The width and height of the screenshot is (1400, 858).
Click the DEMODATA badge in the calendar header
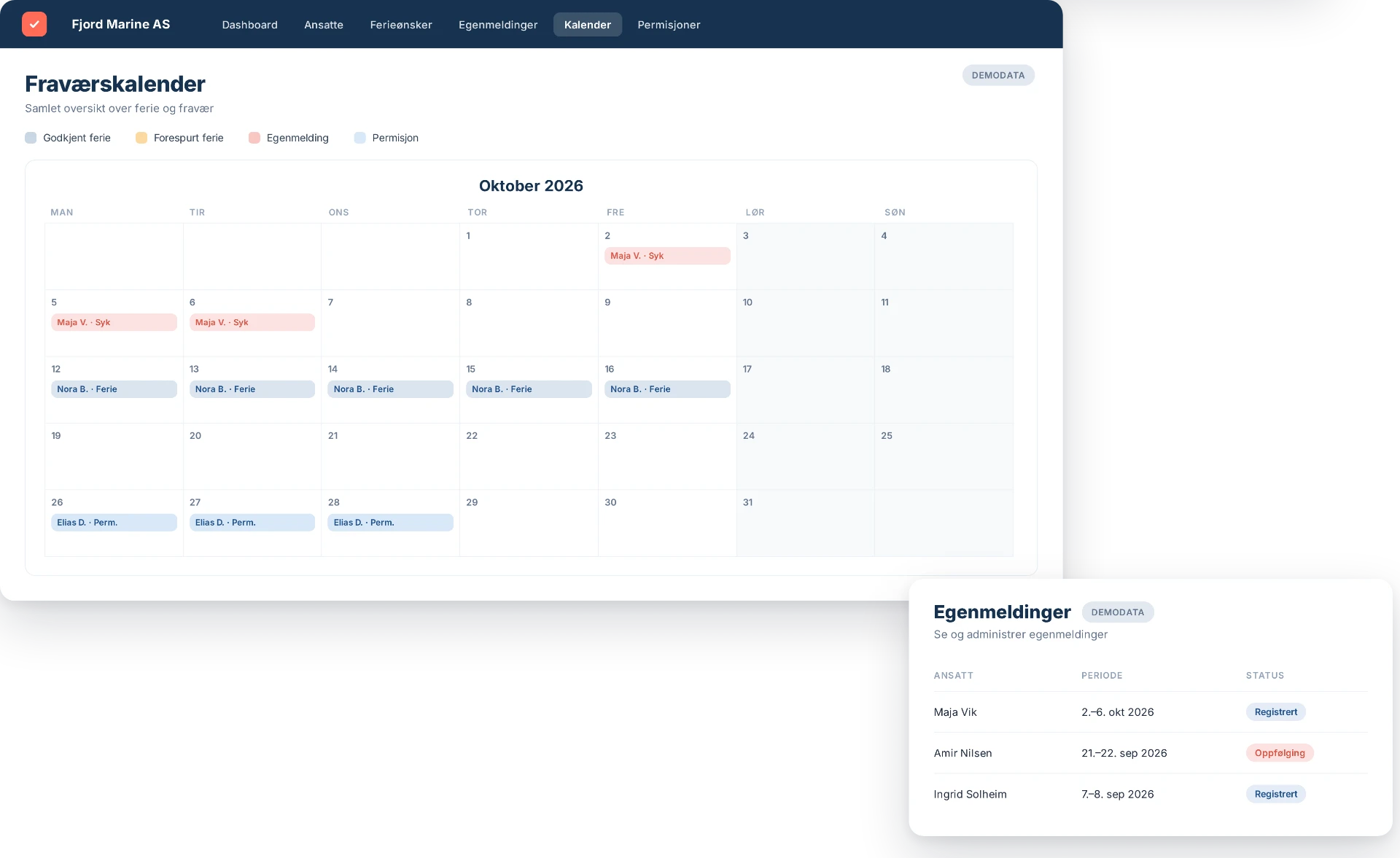coord(998,75)
